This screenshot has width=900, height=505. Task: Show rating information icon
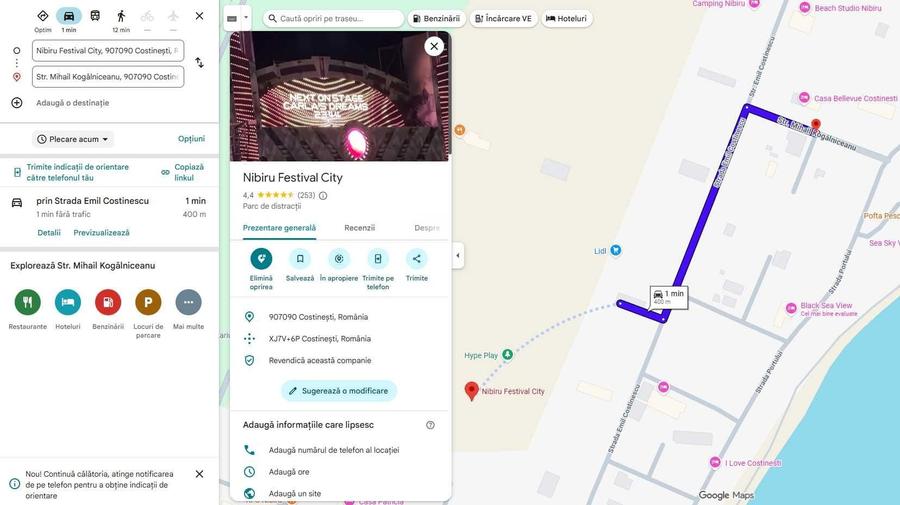(x=323, y=196)
